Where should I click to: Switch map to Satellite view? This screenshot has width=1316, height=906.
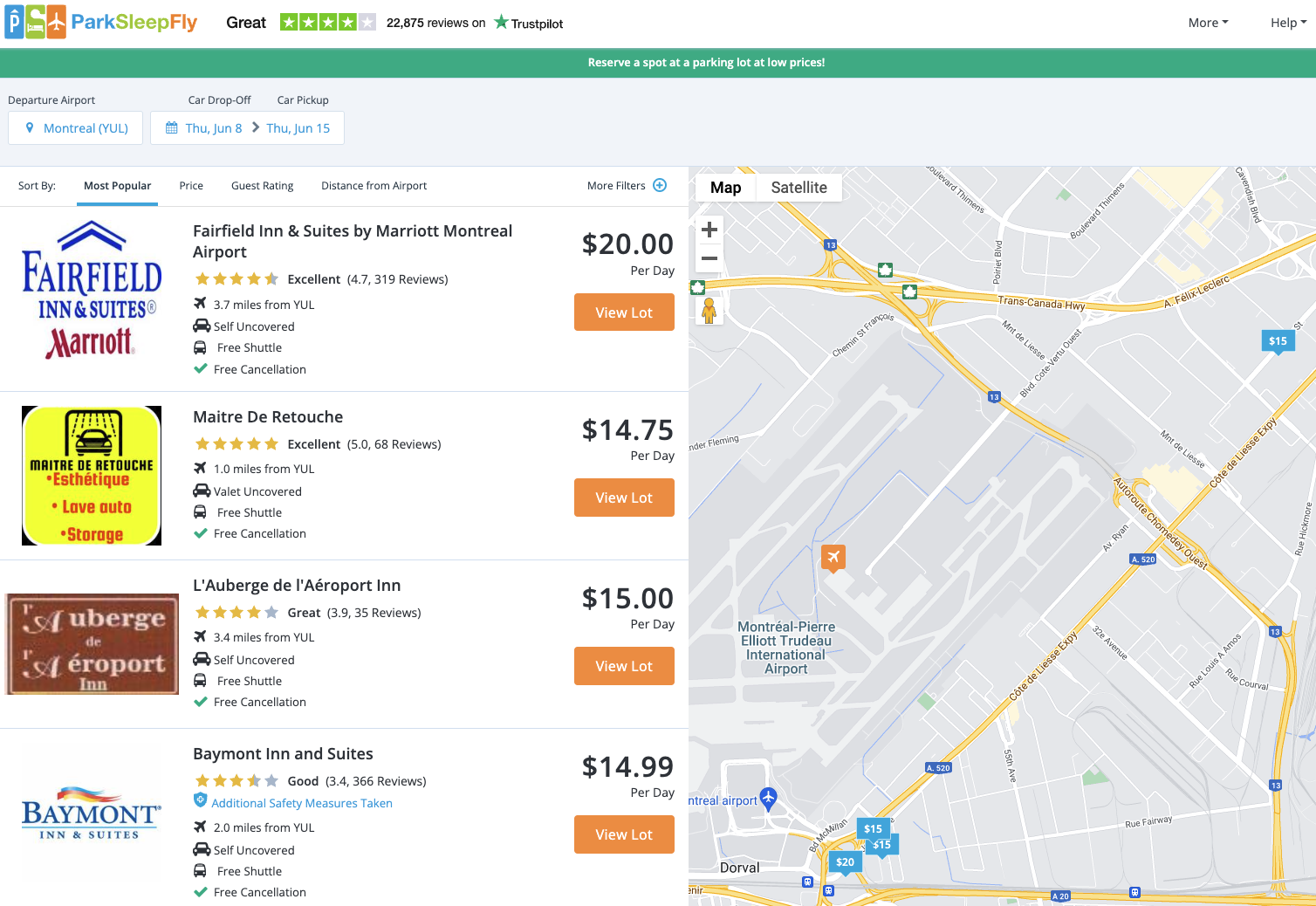point(799,188)
